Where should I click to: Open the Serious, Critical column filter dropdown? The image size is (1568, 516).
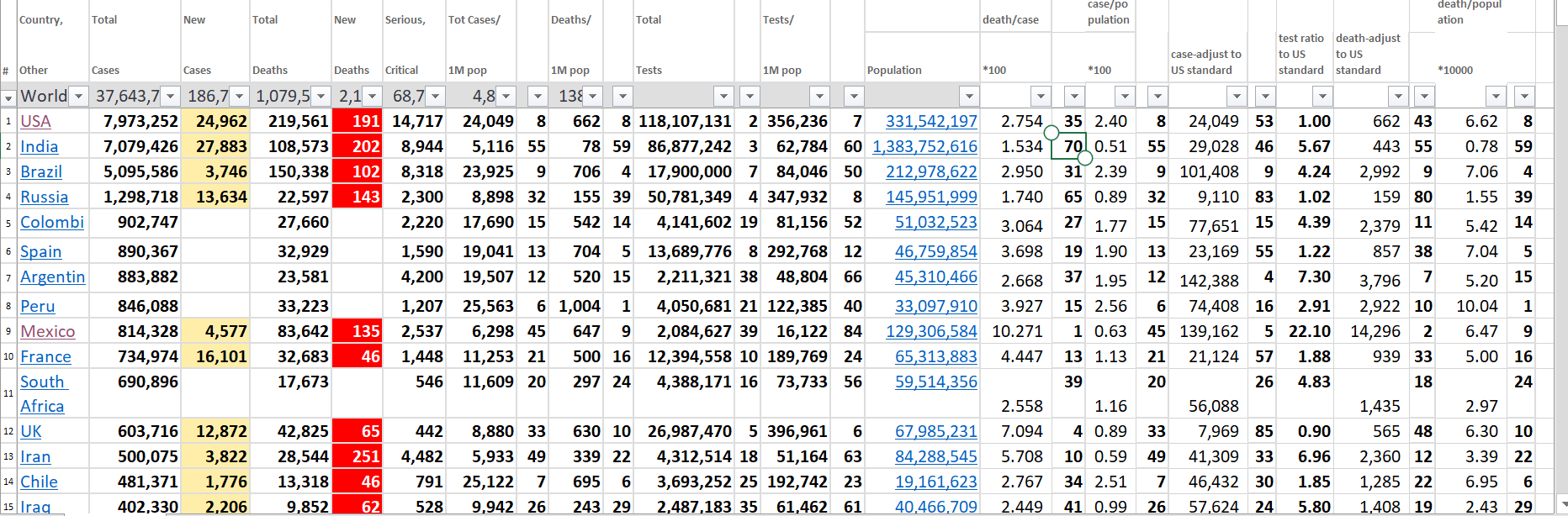pos(434,96)
